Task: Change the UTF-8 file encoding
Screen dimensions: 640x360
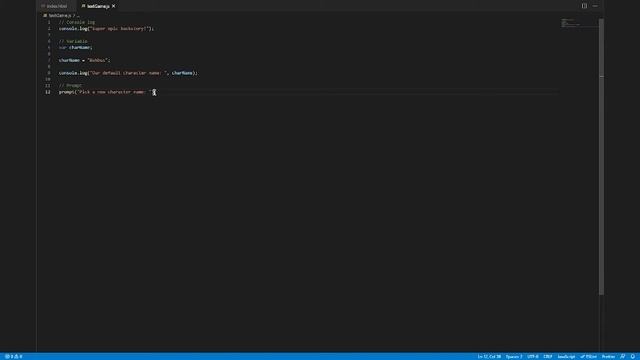Action: (533, 356)
